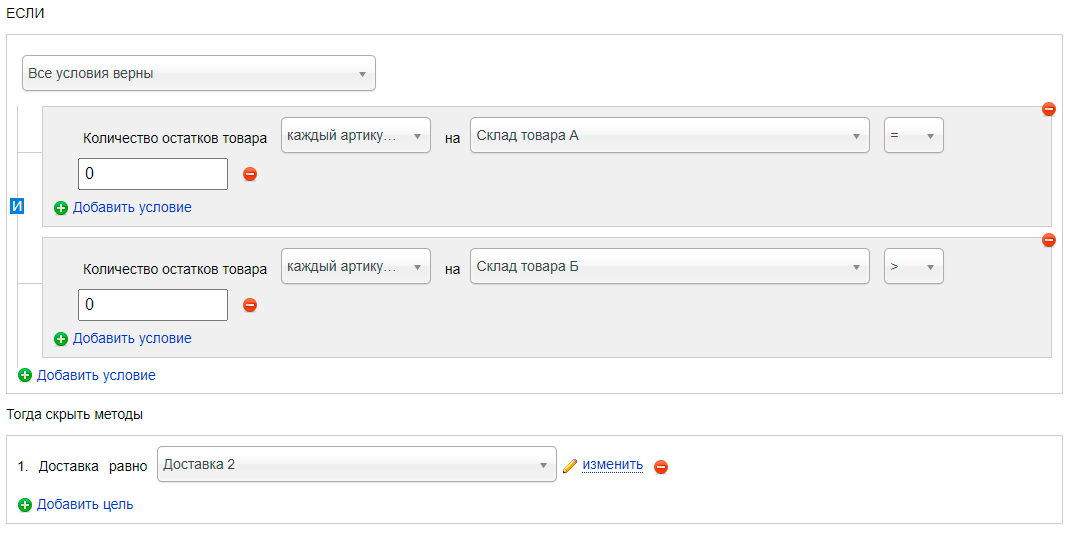Screen dimensions: 1076x542
Task: Click the Добавить цель link
Action: 85,504
